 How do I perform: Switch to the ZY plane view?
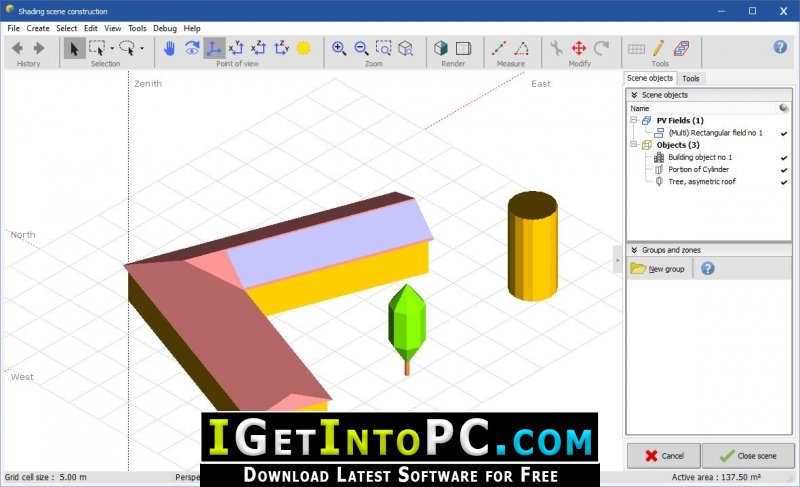(282, 48)
